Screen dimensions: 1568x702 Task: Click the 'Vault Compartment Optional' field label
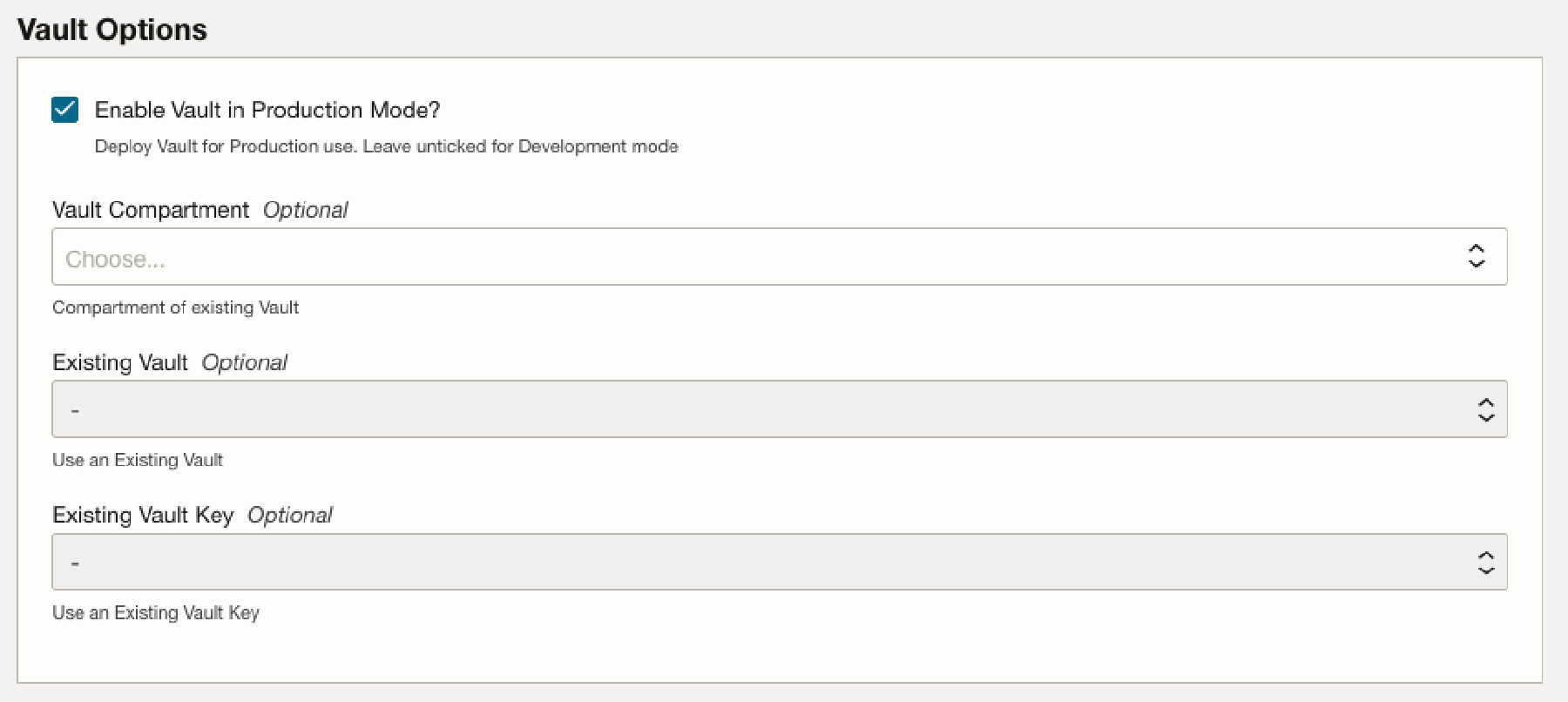pyautogui.click(x=200, y=210)
